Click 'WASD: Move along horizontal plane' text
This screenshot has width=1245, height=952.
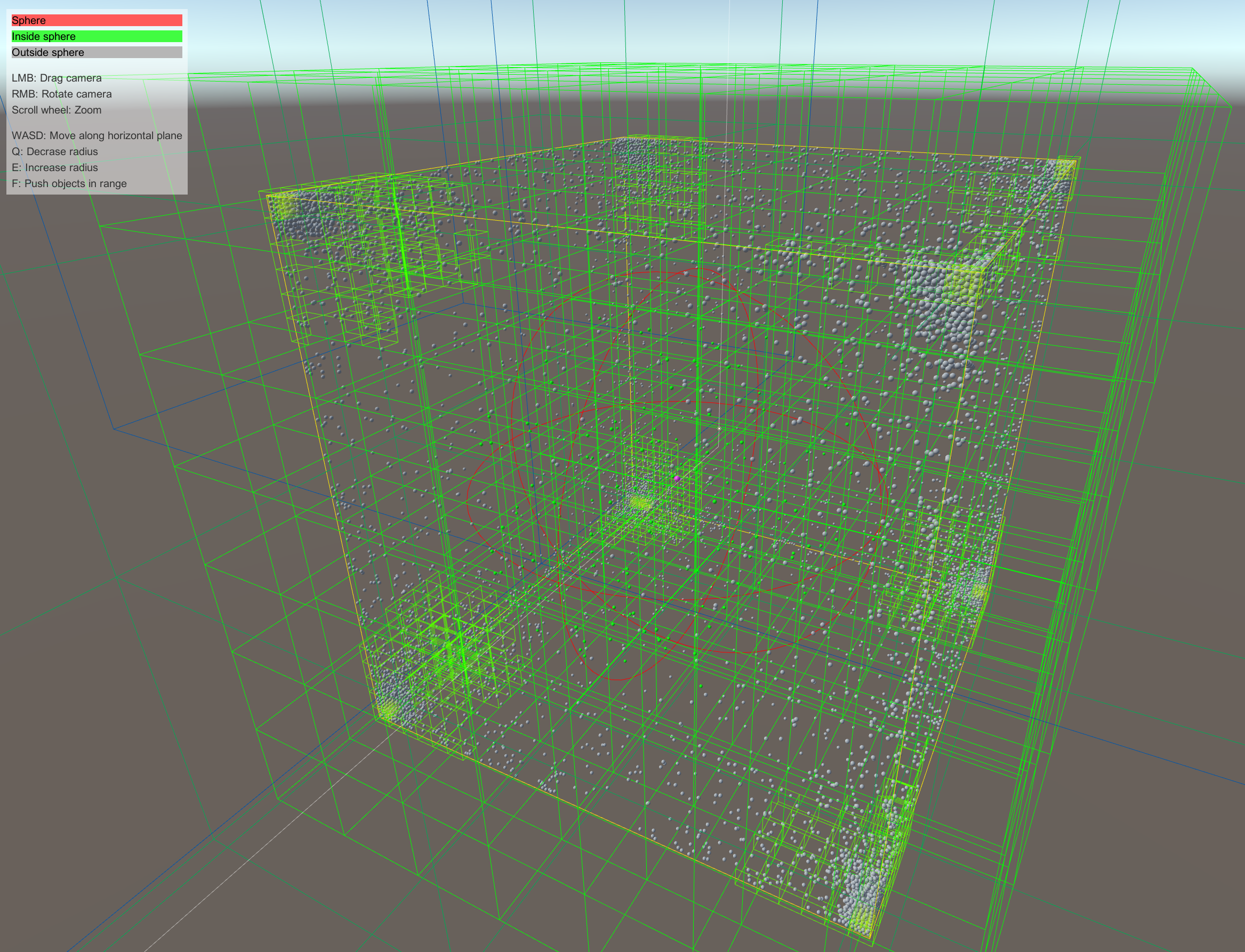97,135
